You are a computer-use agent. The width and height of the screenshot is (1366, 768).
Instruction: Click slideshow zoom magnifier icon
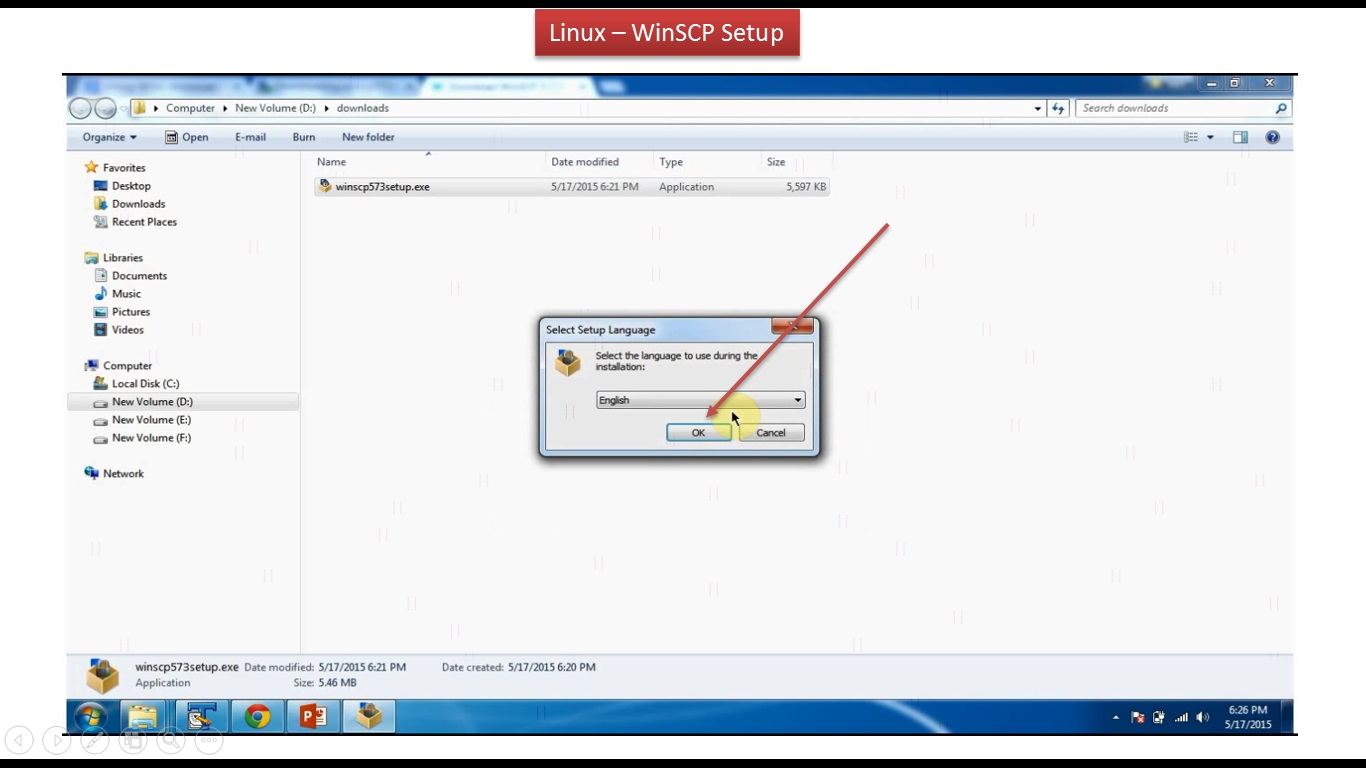[170, 740]
